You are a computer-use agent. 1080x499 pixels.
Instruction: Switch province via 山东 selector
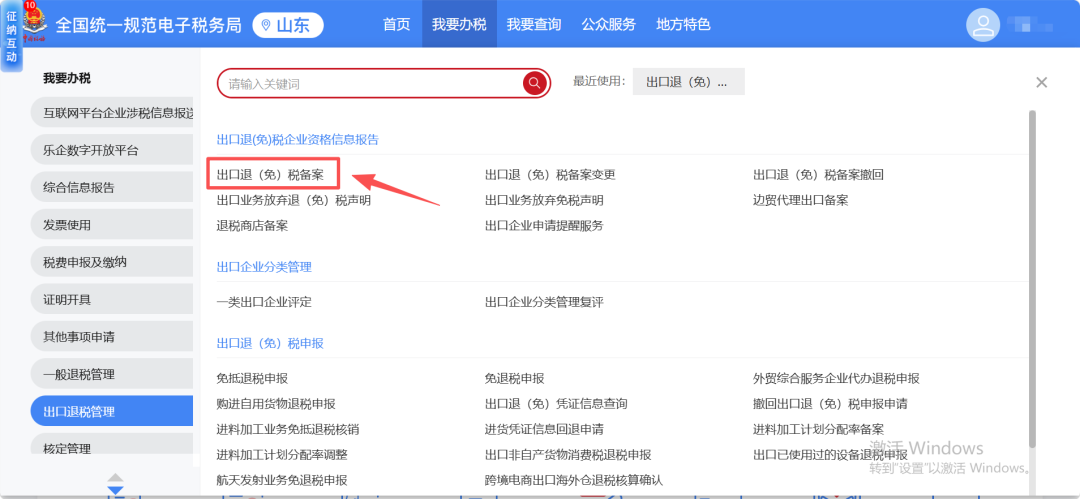click(x=288, y=26)
